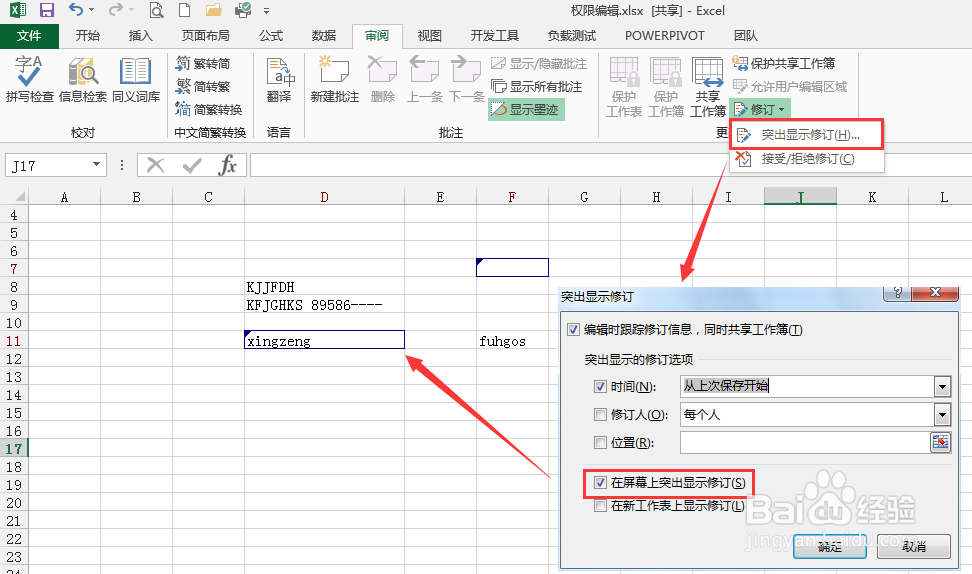Click 删除 comment icon
Image resolution: width=972 pixels, height=574 pixels.
pyautogui.click(x=382, y=79)
